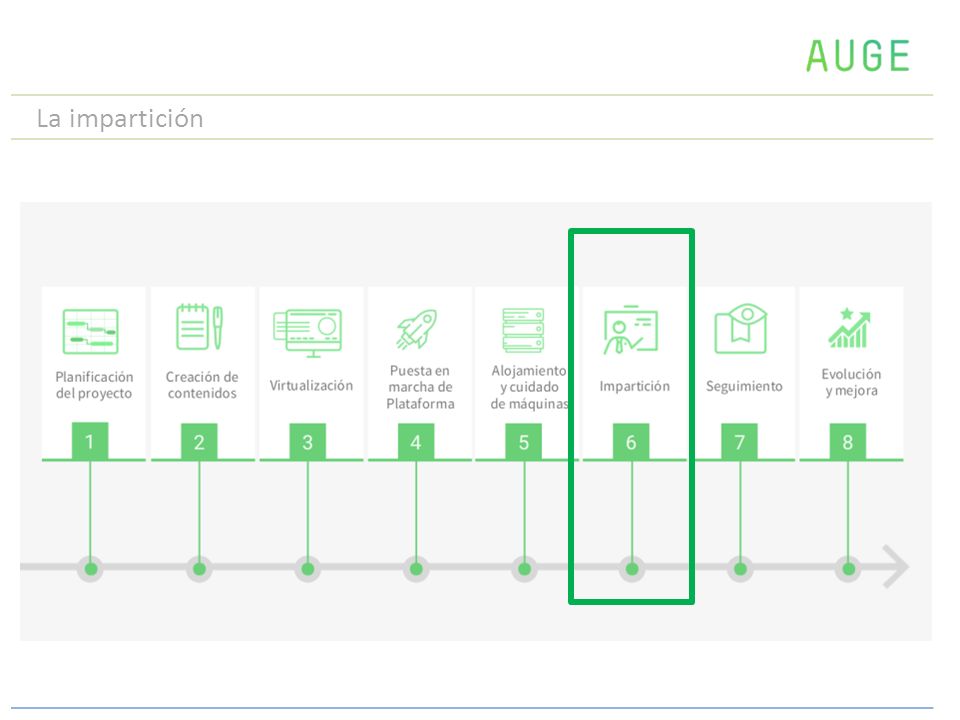Viewport: 960px width, 720px height.
Task: Click the Gantt chart planning icon
Action: pos(91,331)
